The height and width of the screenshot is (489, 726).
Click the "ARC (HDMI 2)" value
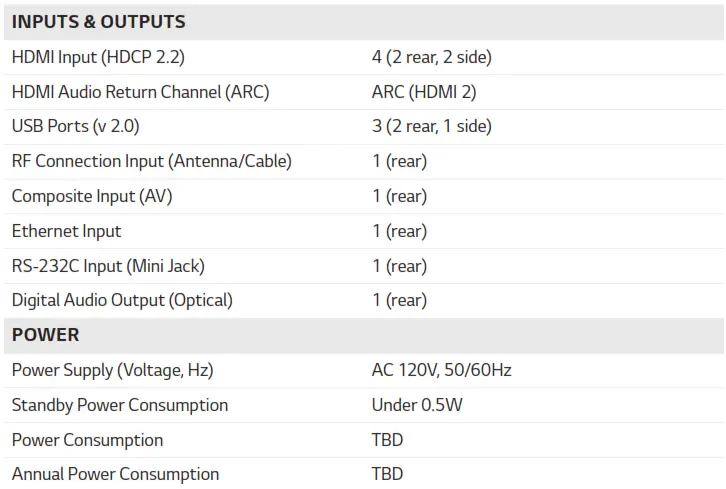tap(424, 92)
